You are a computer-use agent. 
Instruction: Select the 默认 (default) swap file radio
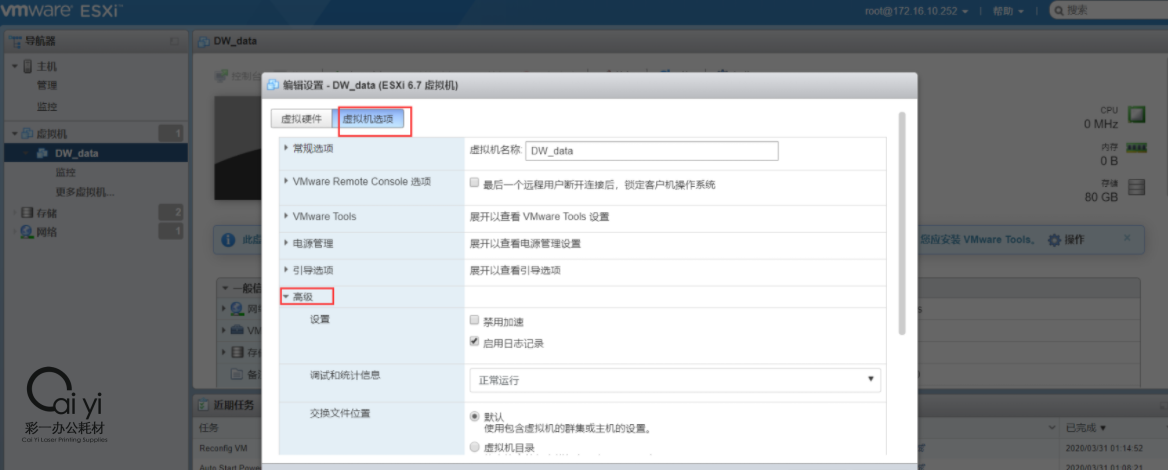point(475,416)
